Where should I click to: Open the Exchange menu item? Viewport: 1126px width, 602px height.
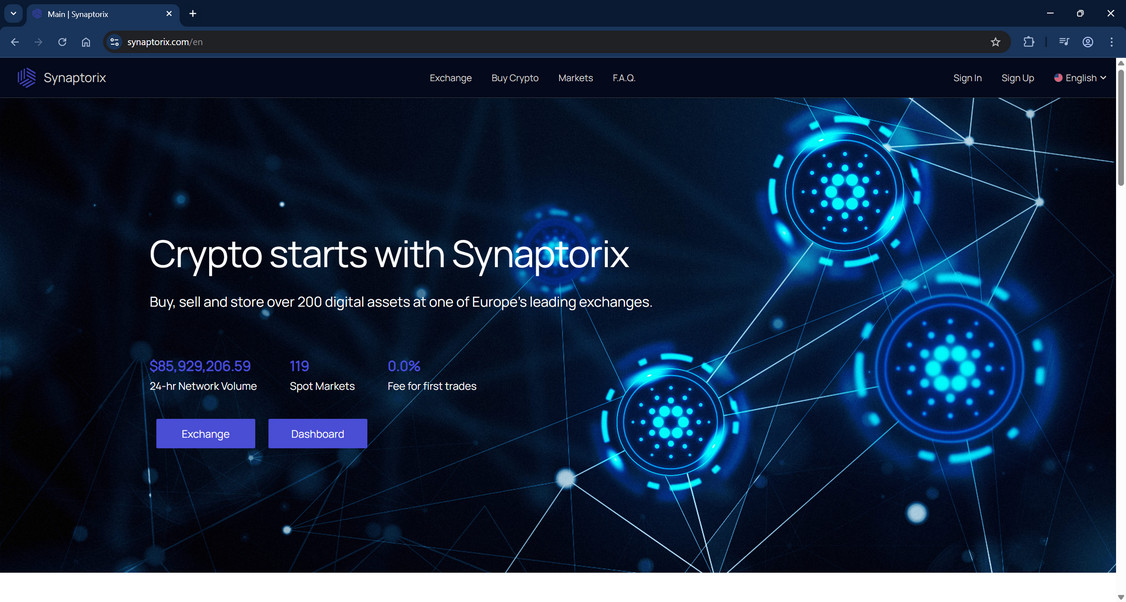tap(450, 78)
